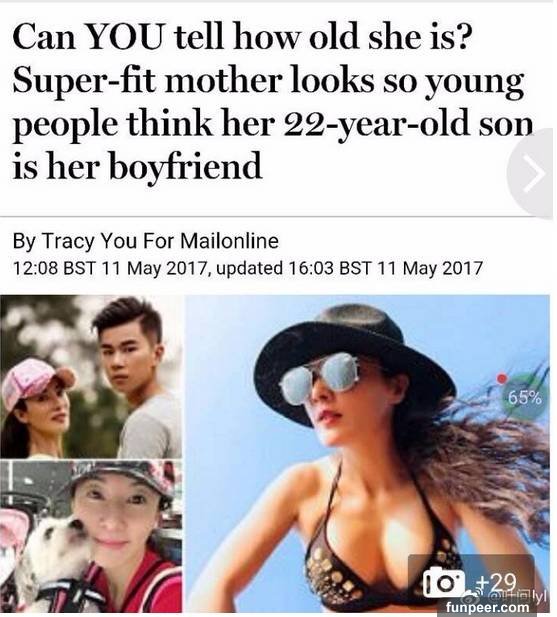Viewport: 557px width, 617px height.
Task: Open the woman with white dog photo
Action: click(x=91, y=536)
